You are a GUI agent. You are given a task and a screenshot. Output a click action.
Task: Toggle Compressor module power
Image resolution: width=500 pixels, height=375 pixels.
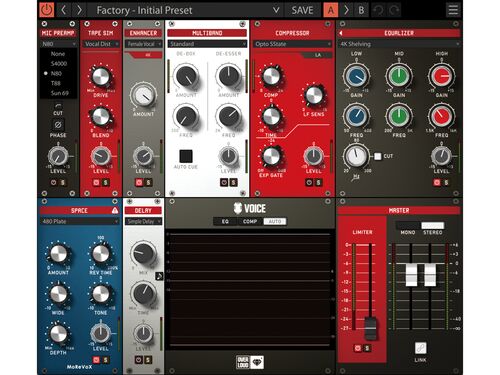click(x=309, y=182)
